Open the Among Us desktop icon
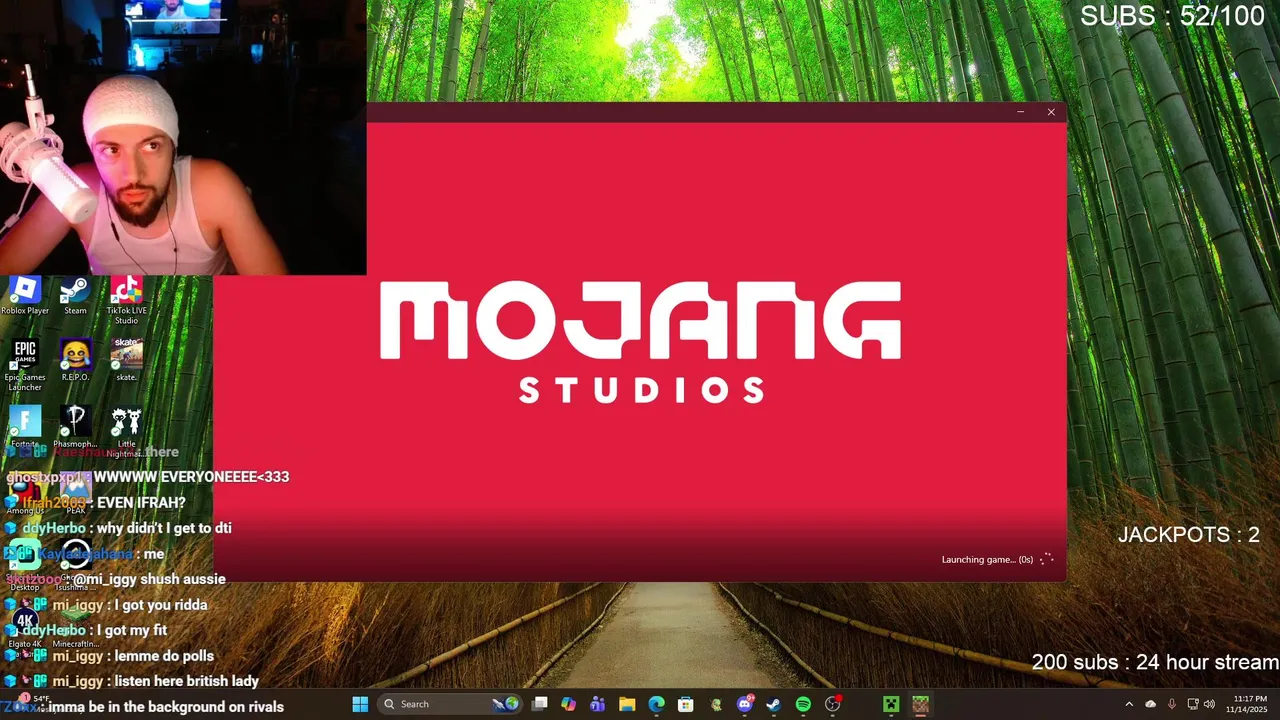Viewport: 1280px width, 720px height. (x=25, y=493)
